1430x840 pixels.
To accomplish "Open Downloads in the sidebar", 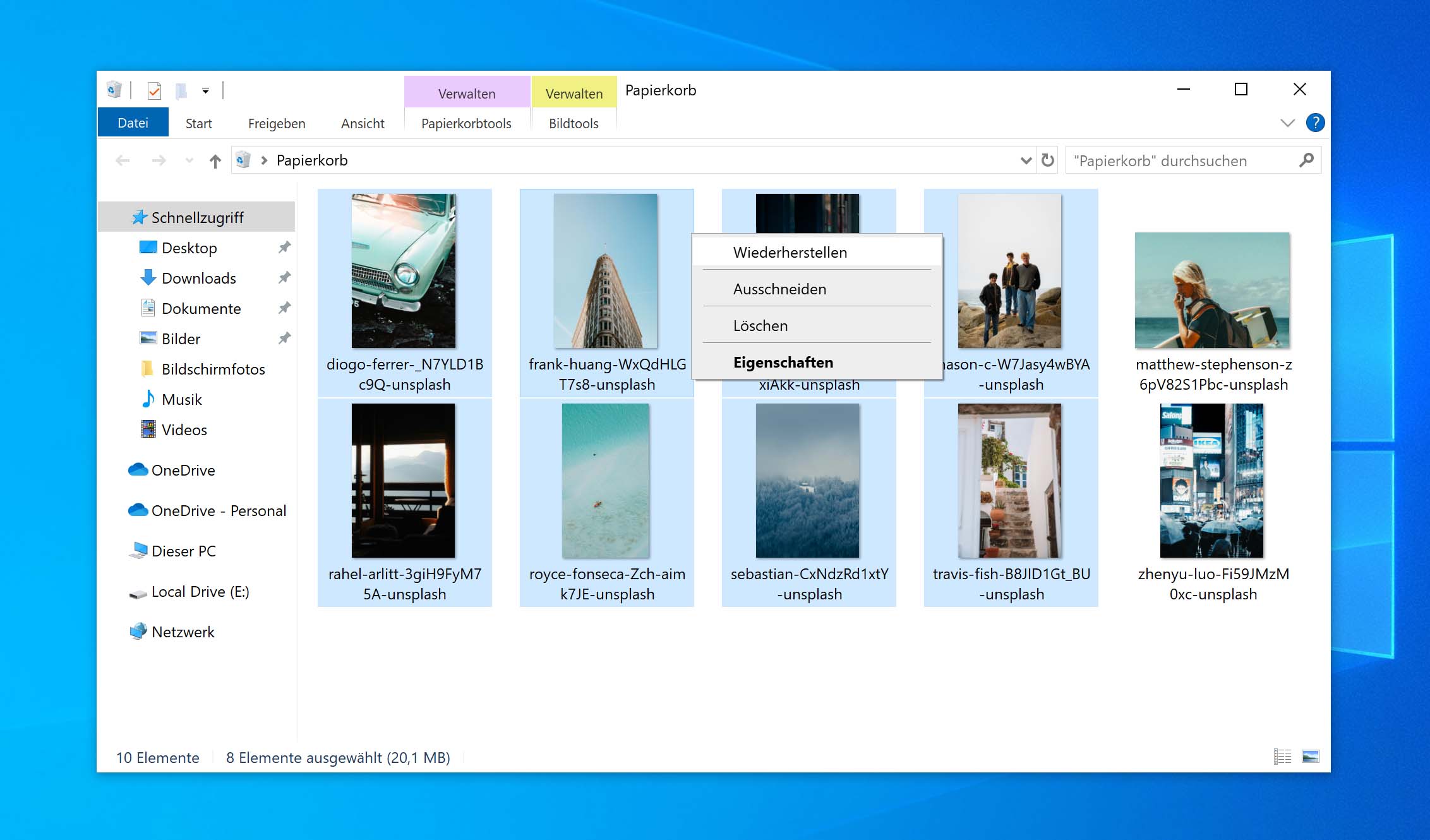I will pos(198,278).
